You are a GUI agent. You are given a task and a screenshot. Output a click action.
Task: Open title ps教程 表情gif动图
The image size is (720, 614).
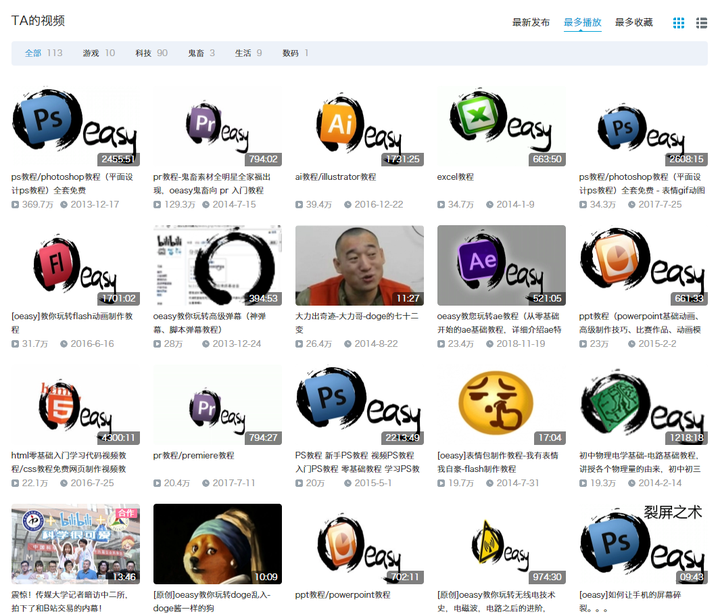642,183
